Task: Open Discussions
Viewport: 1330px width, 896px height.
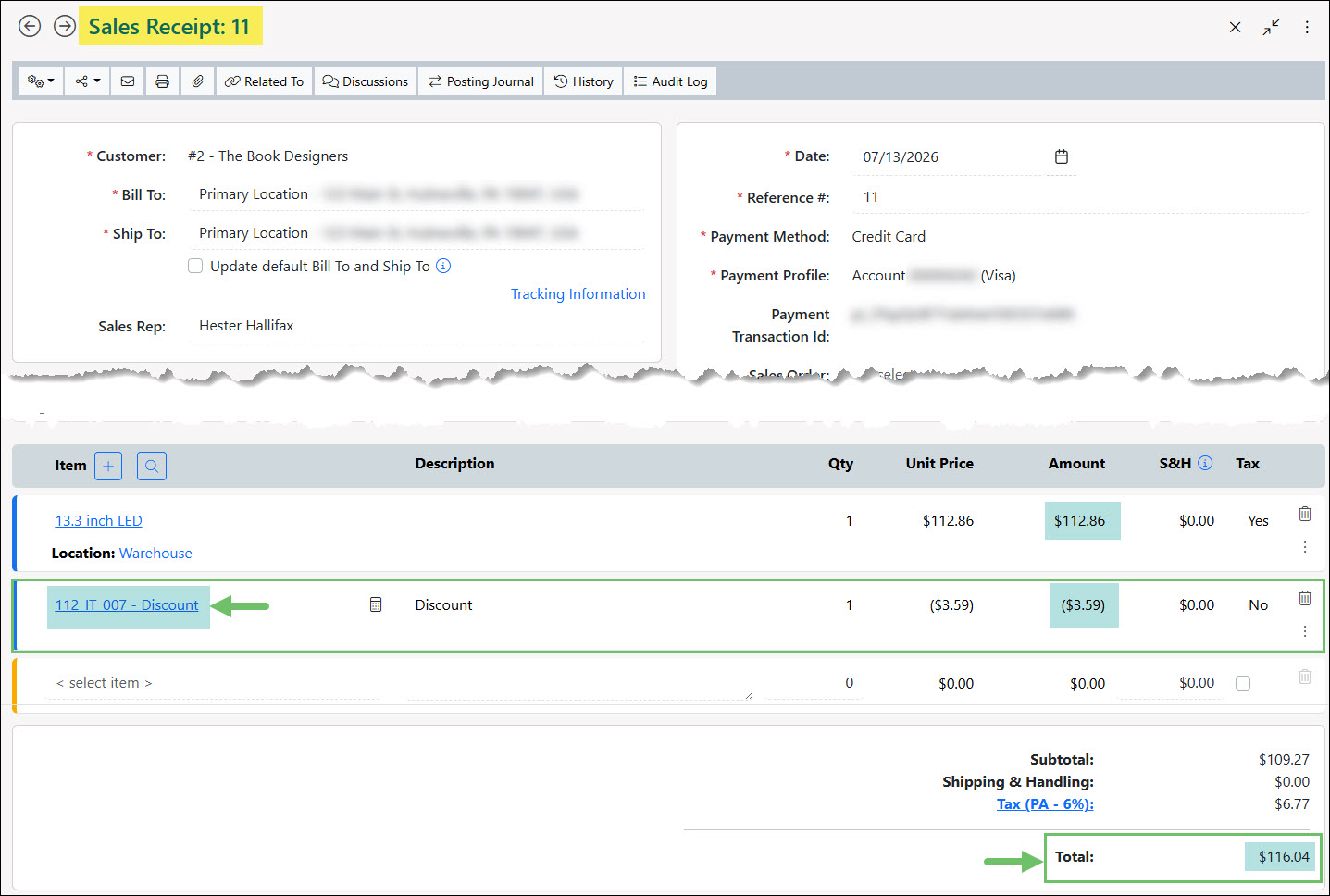Action: pos(366,81)
